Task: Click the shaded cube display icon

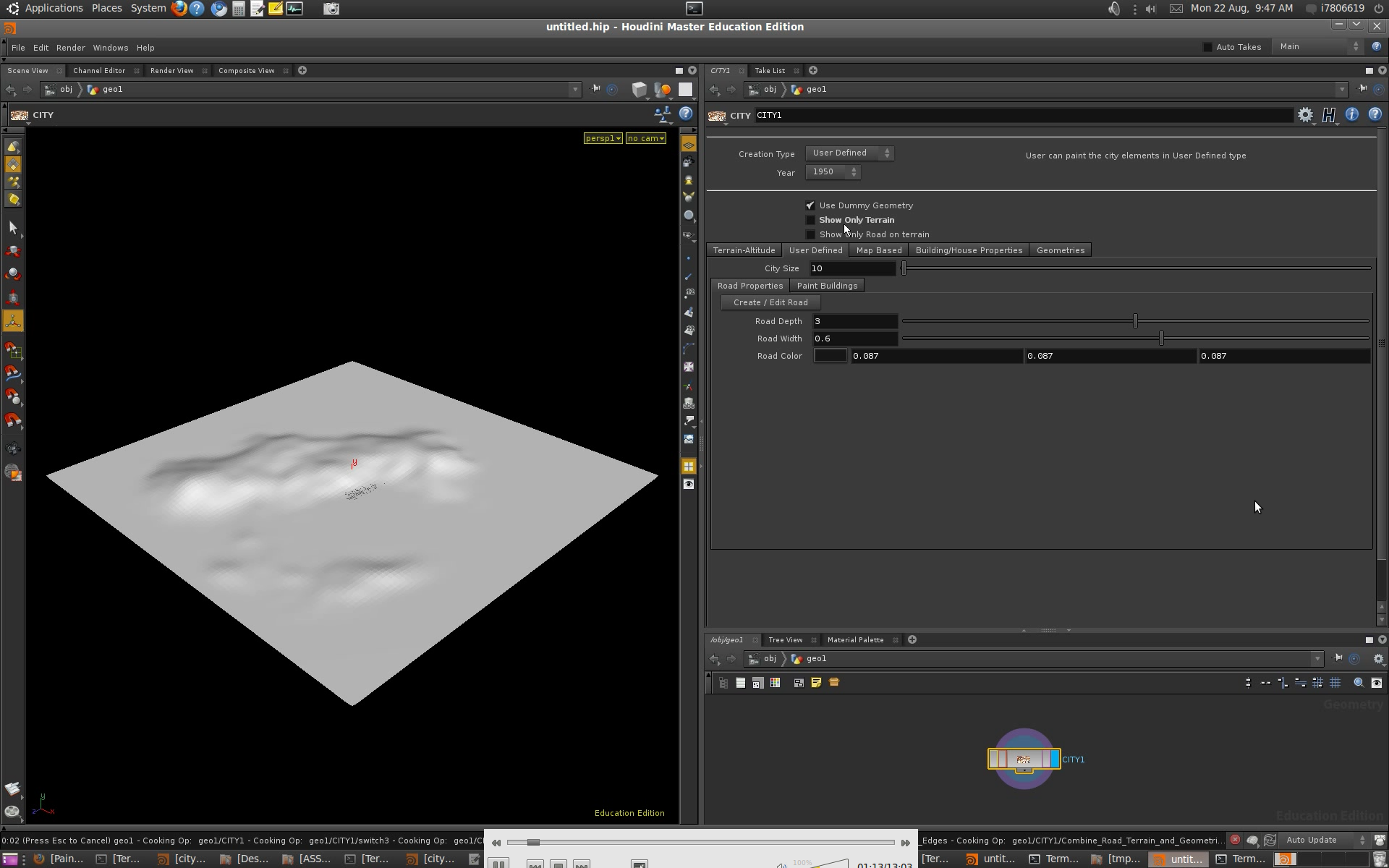Action: pyautogui.click(x=639, y=90)
